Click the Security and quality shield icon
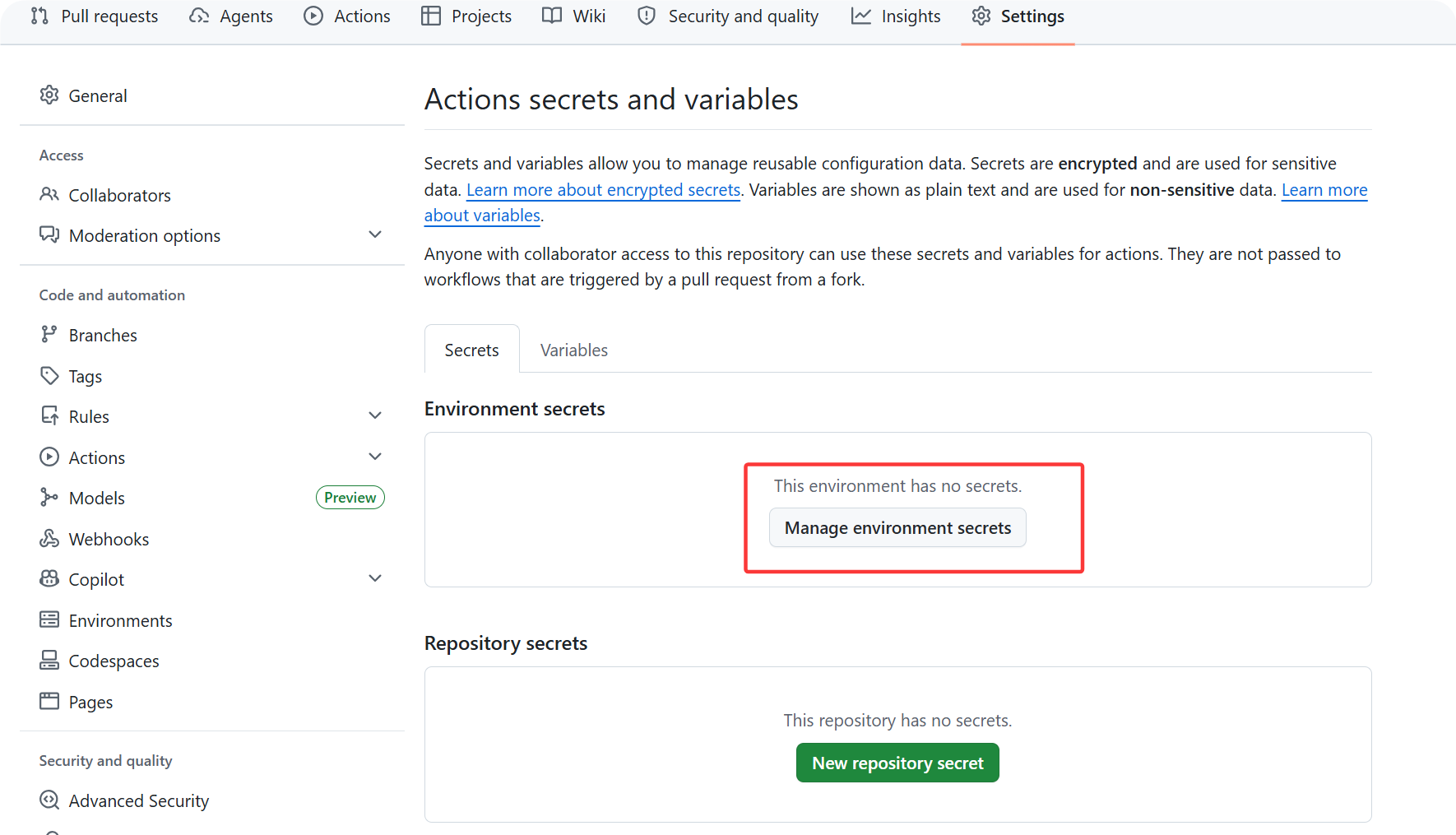Image resolution: width=1456 pixels, height=835 pixels. click(647, 16)
